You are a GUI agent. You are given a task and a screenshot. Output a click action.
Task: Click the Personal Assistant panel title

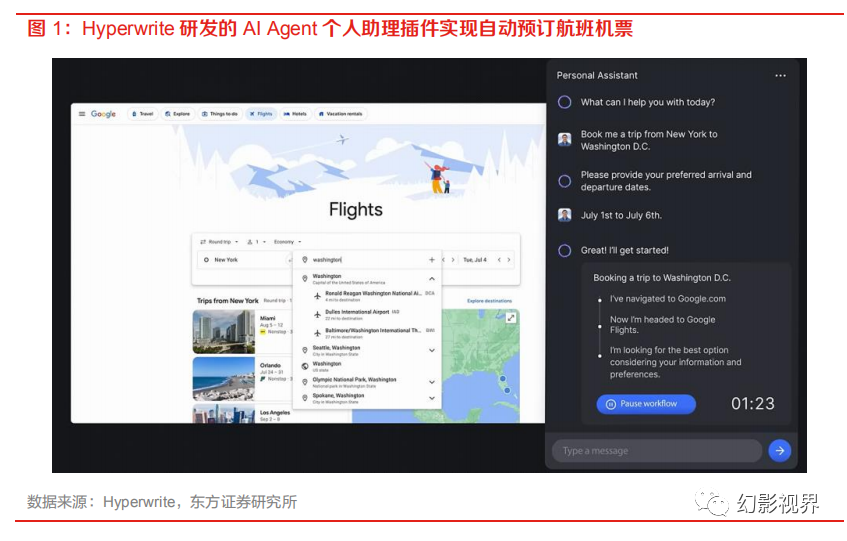click(x=597, y=76)
